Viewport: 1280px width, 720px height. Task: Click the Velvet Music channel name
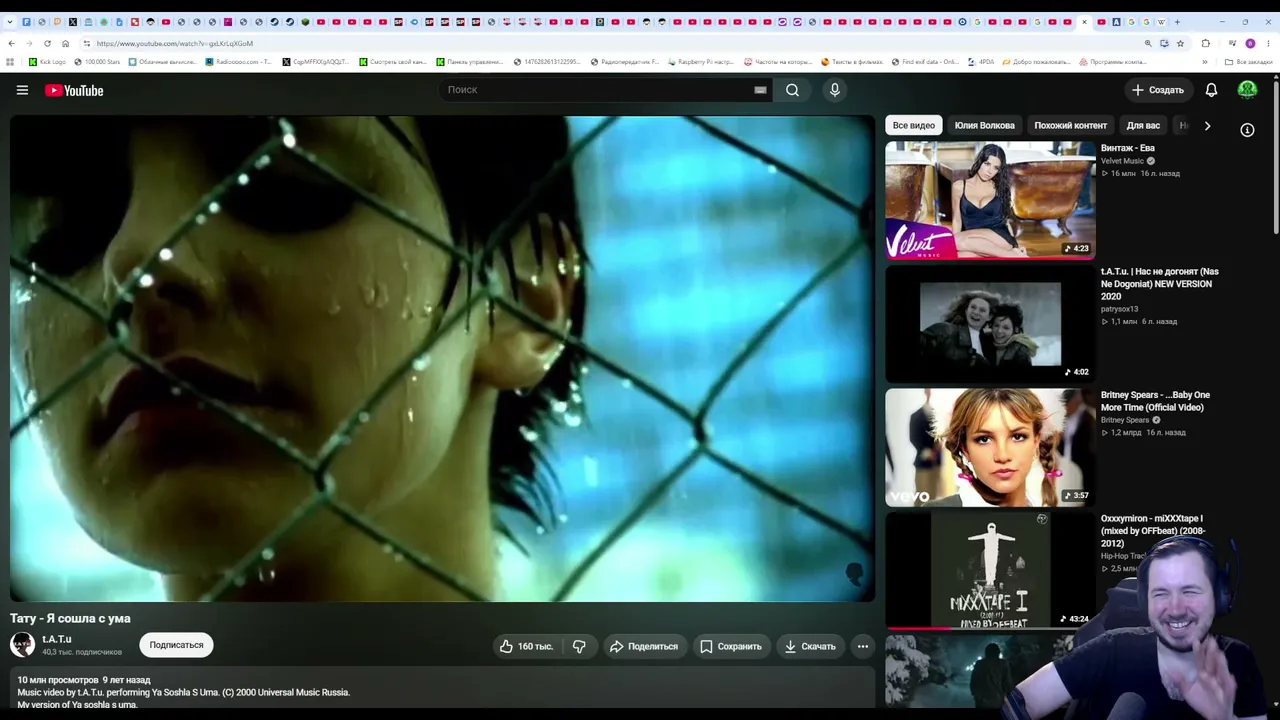[x=1122, y=161]
